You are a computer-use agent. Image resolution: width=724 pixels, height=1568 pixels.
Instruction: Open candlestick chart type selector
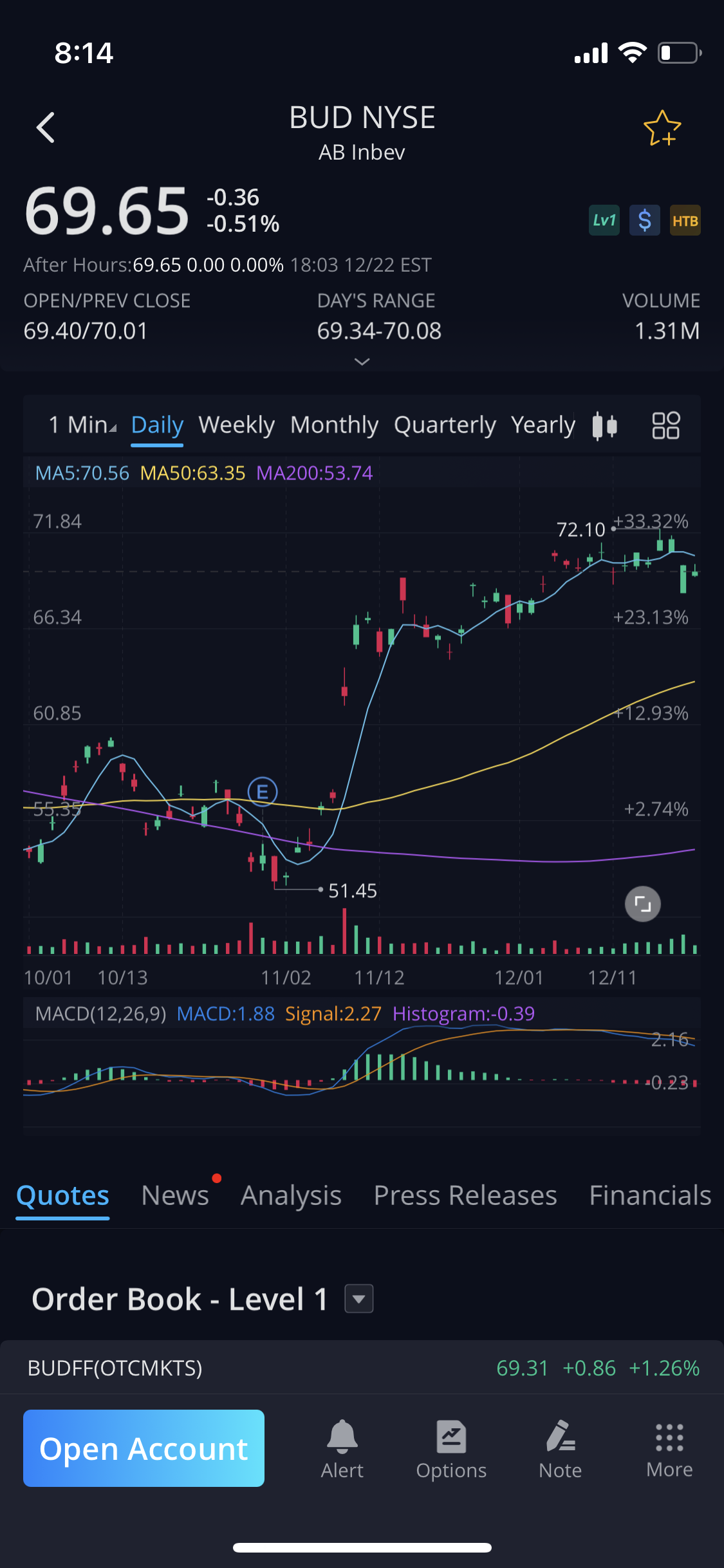[604, 425]
